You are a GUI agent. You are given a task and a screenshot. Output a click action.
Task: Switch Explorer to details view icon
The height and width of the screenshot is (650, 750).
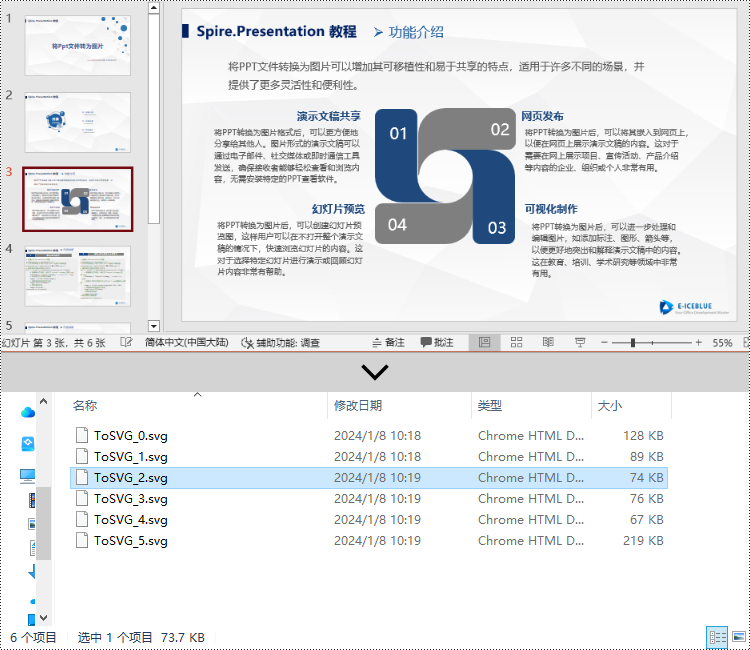[x=717, y=637]
